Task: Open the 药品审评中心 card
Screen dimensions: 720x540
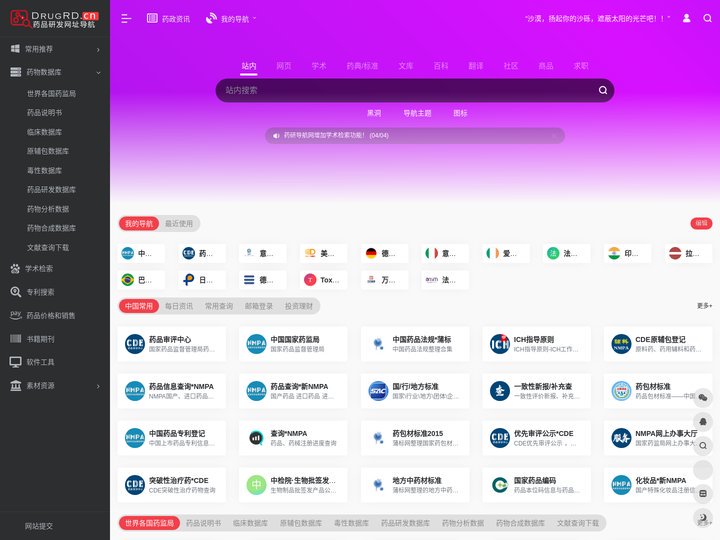Action: [172, 344]
